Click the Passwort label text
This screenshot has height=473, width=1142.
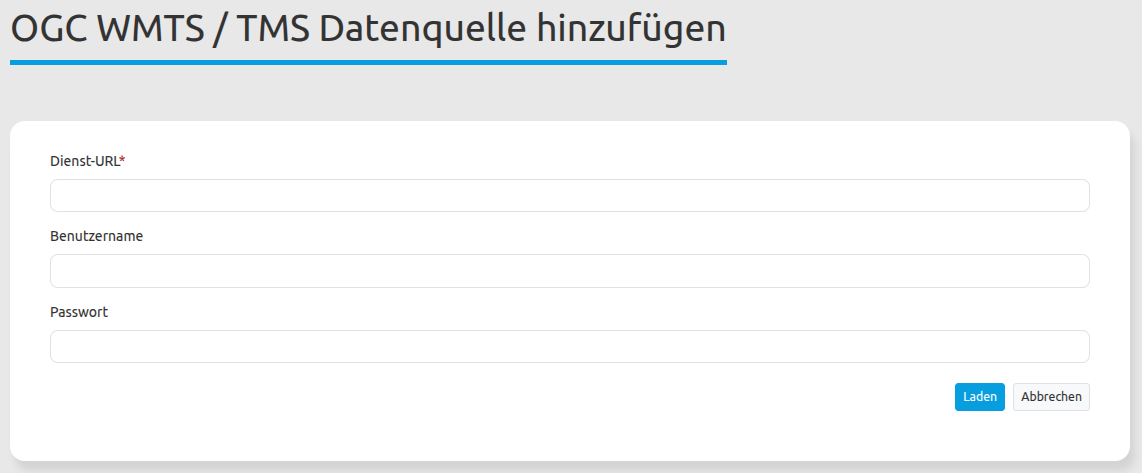click(x=79, y=312)
